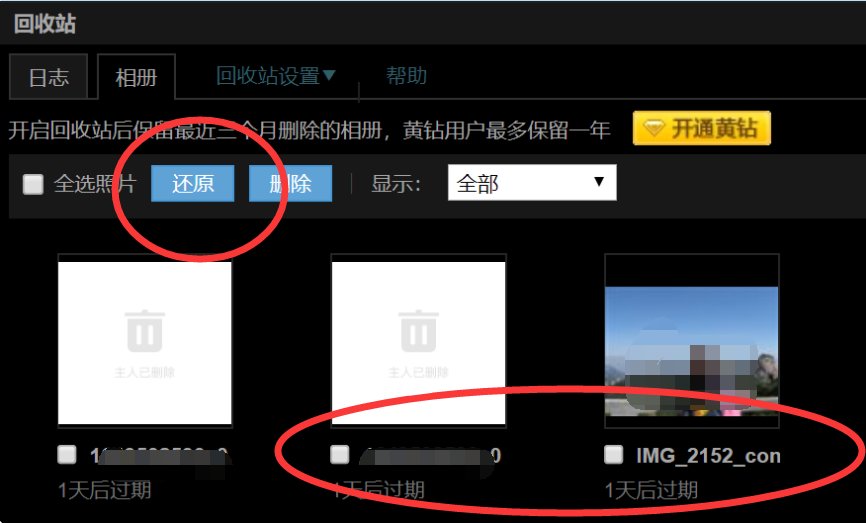The width and height of the screenshot is (866, 523).
Task: Click the IMG_2152_con file name
Action: (x=708, y=456)
